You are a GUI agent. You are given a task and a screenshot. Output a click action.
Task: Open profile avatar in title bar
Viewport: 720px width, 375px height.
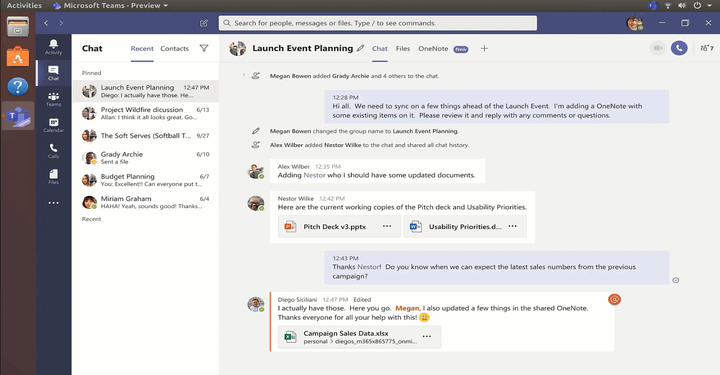point(635,23)
